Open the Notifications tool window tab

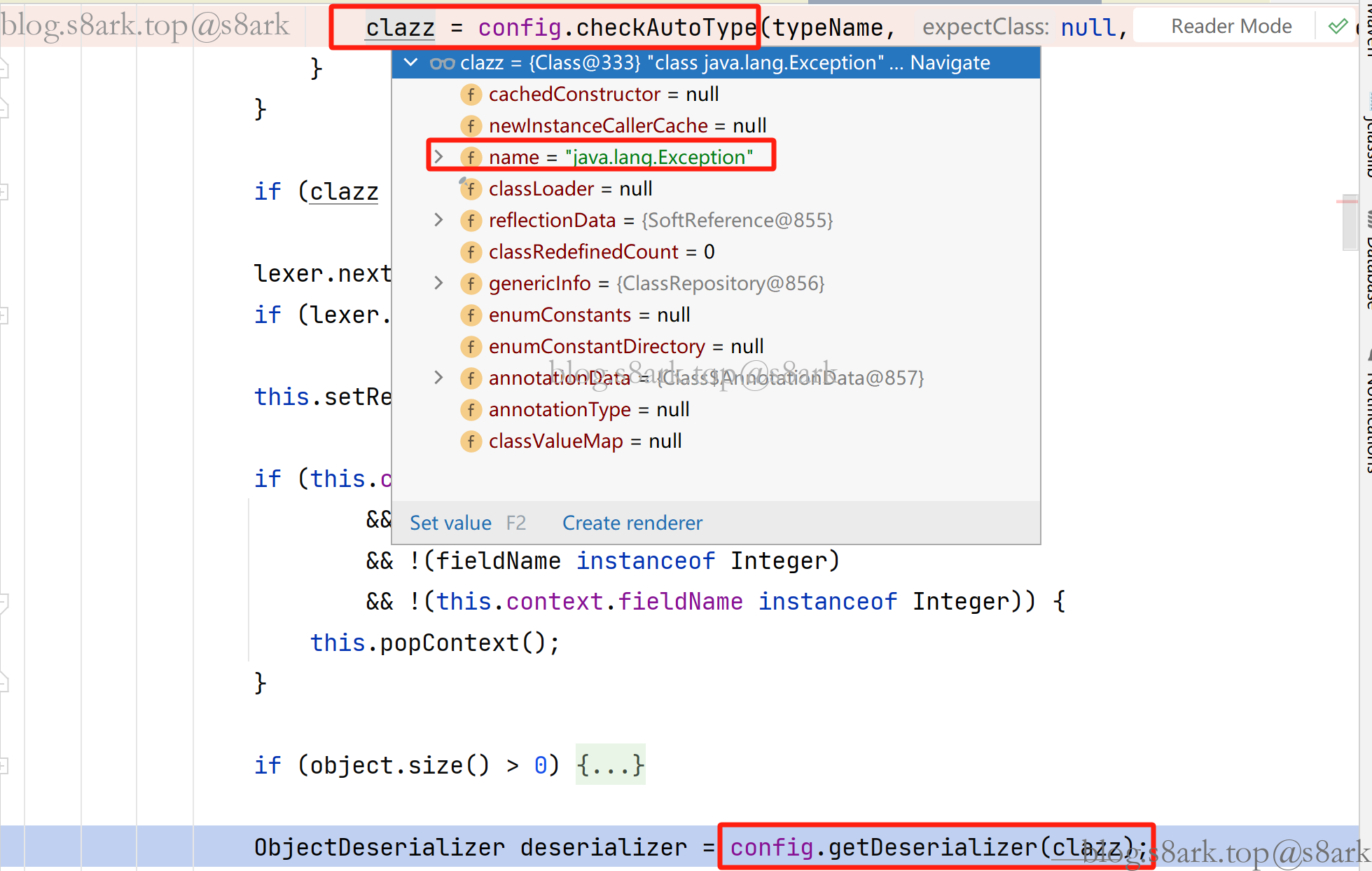(x=1367, y=417)
